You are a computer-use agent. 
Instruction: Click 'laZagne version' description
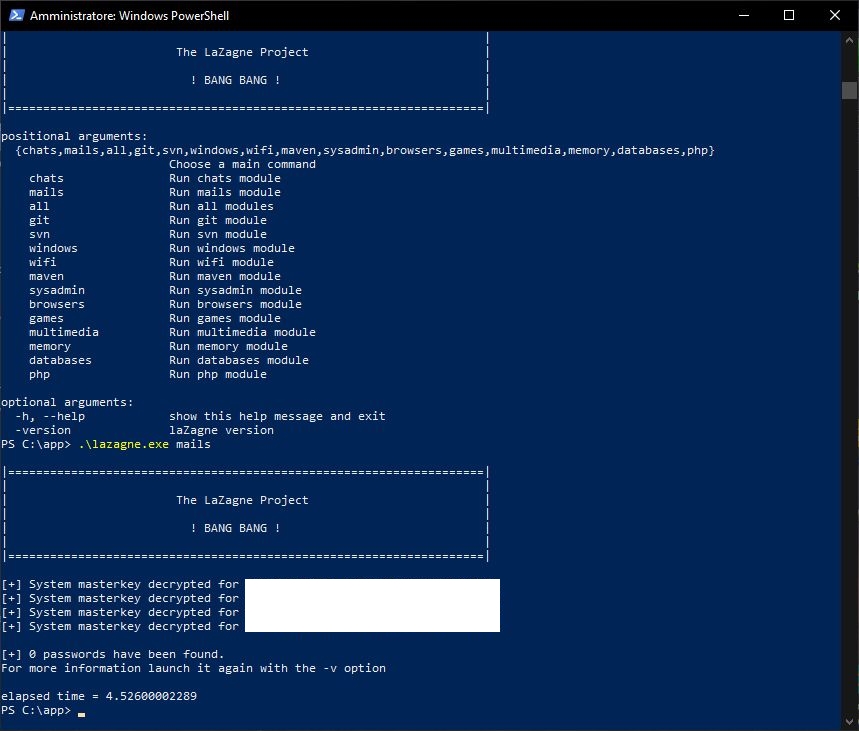pyautogui.click(x=221, y=430)
